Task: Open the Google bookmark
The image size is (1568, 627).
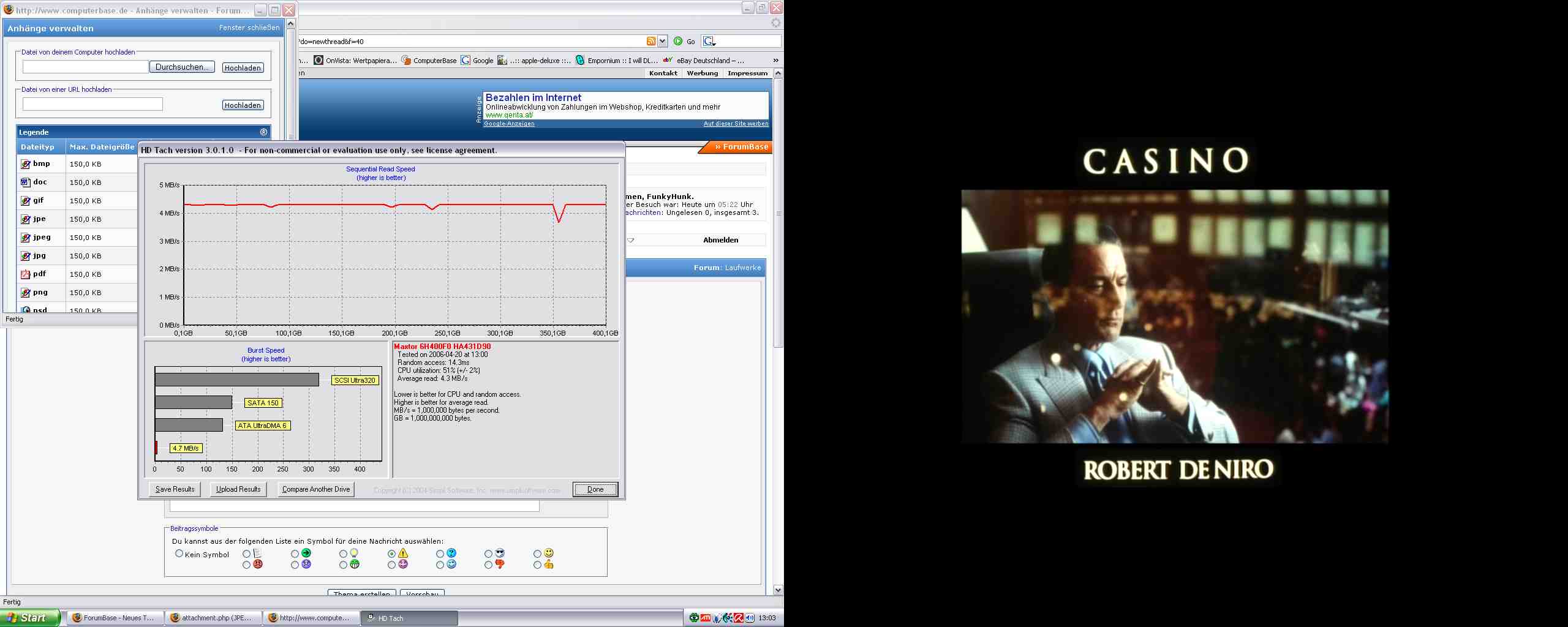Action: click(477, 60)
